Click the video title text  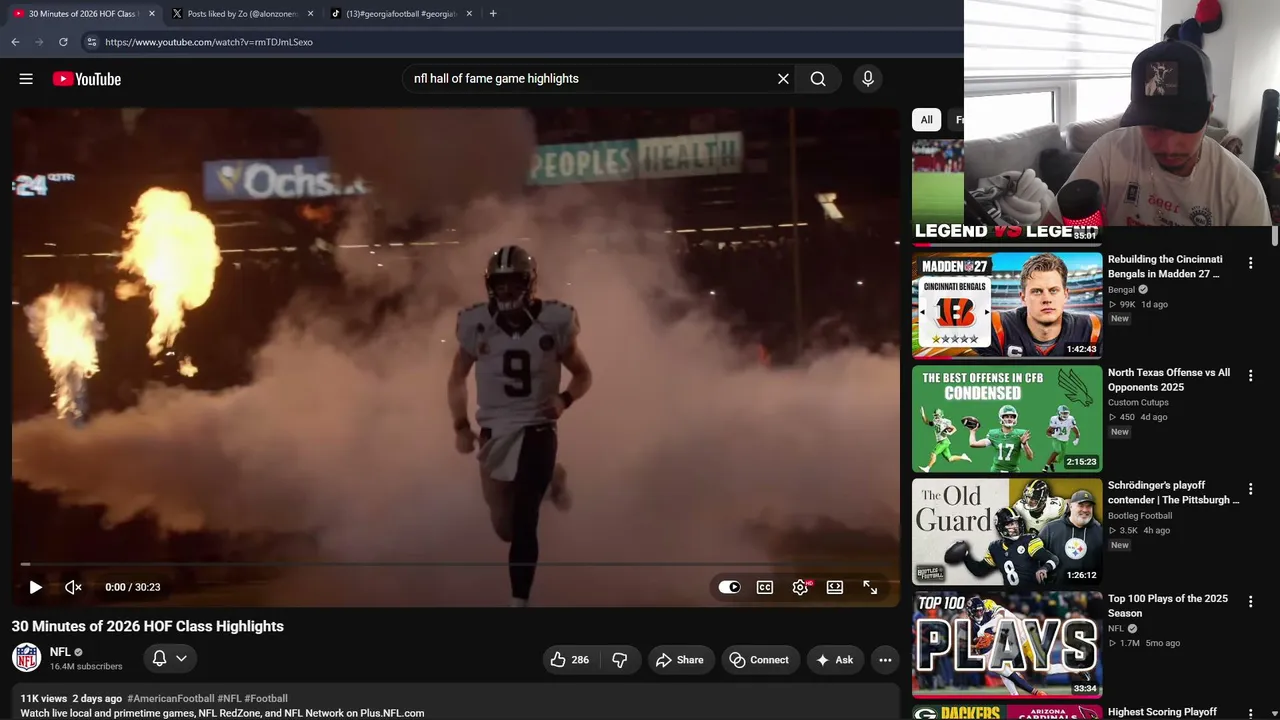click(148, 626)
